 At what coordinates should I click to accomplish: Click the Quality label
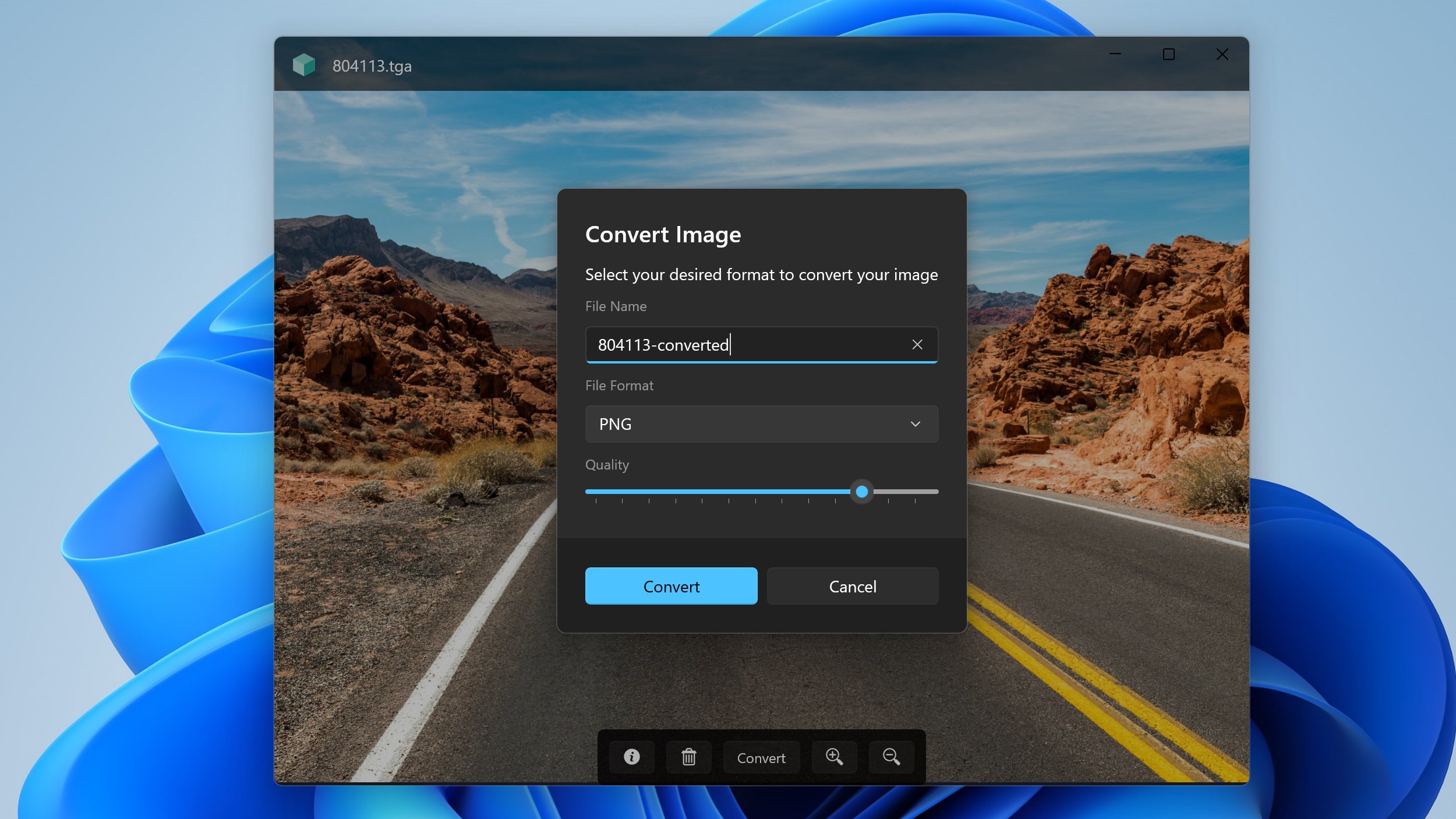point(607,465)
